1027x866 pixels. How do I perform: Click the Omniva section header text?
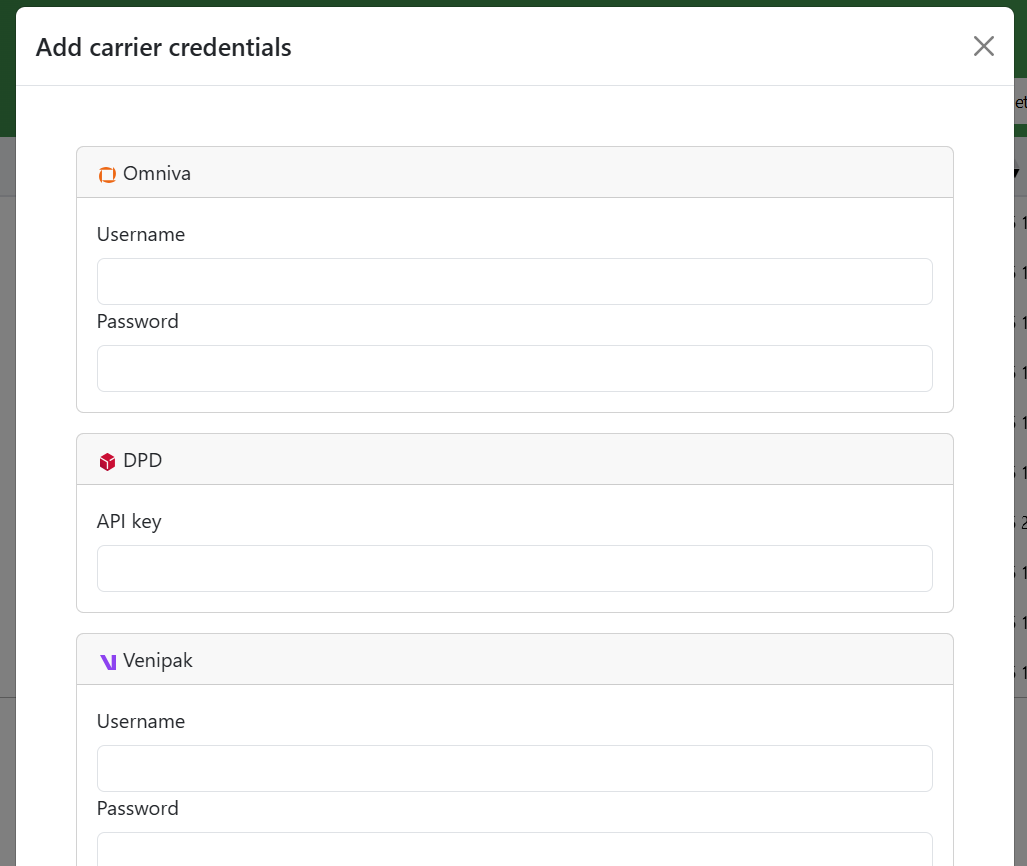[x=157, y=174]
